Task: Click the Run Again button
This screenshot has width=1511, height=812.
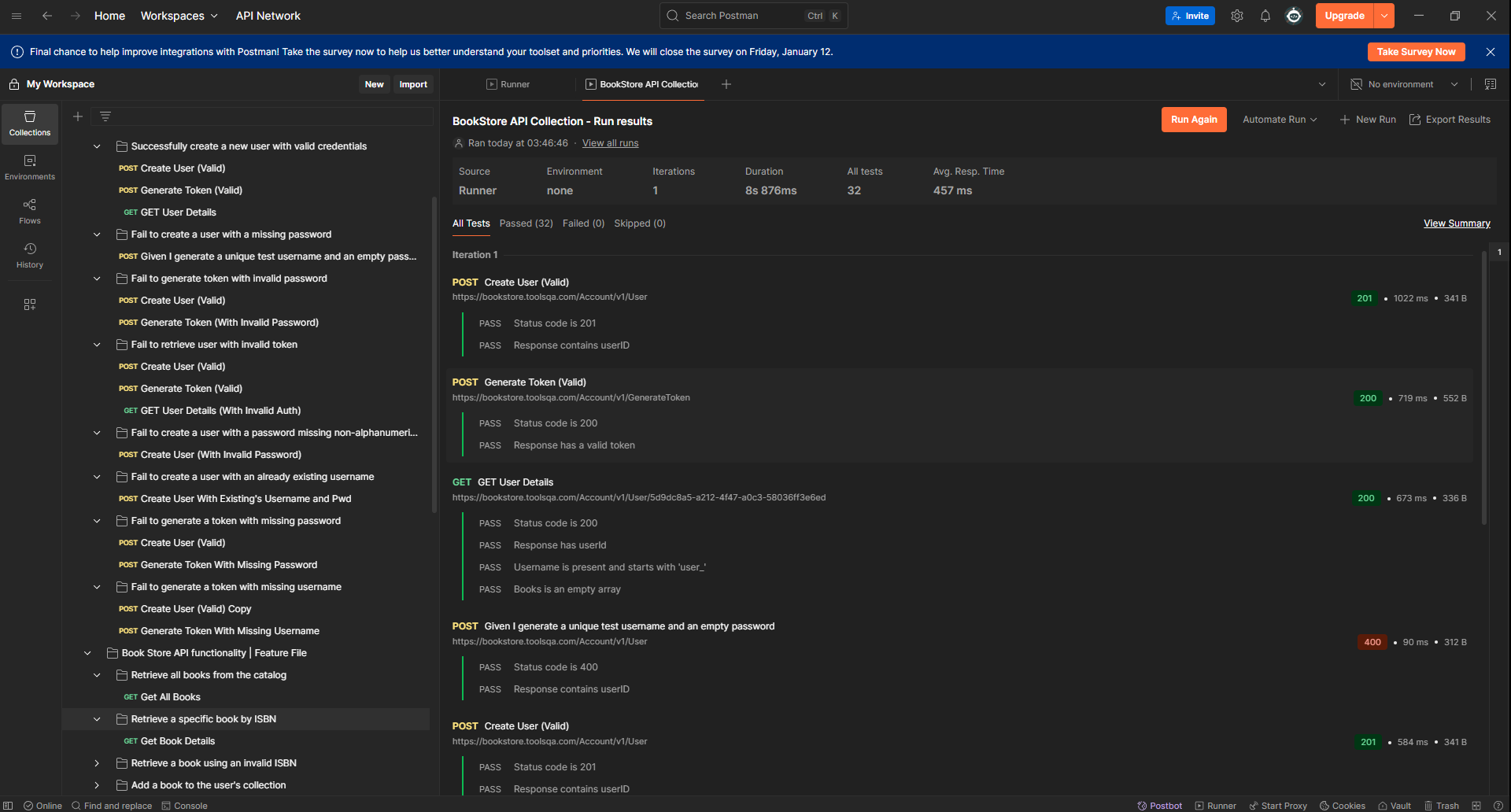Action: click(1194, 120)
